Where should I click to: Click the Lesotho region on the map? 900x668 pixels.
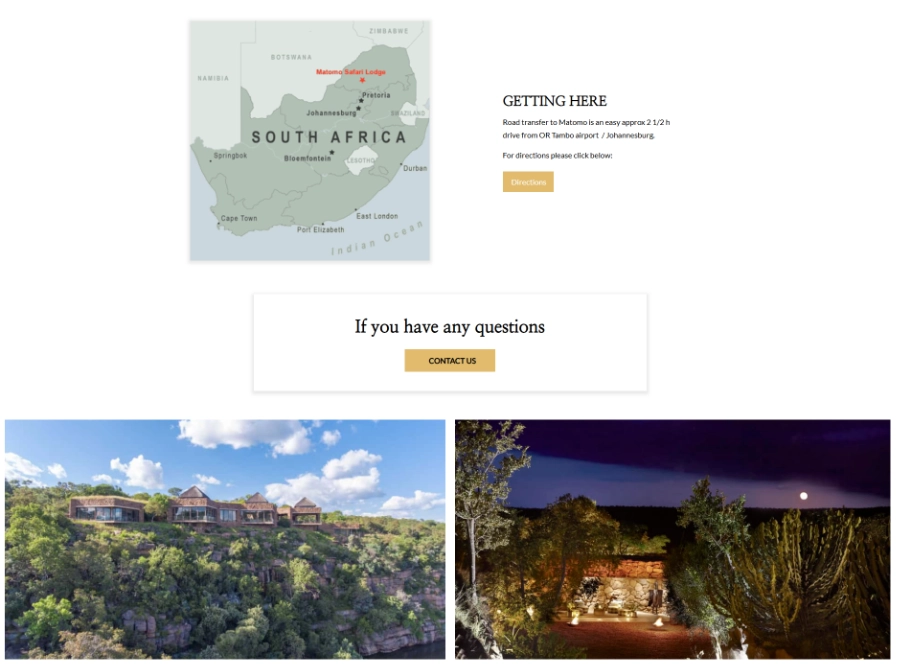(x=361, y=160)
